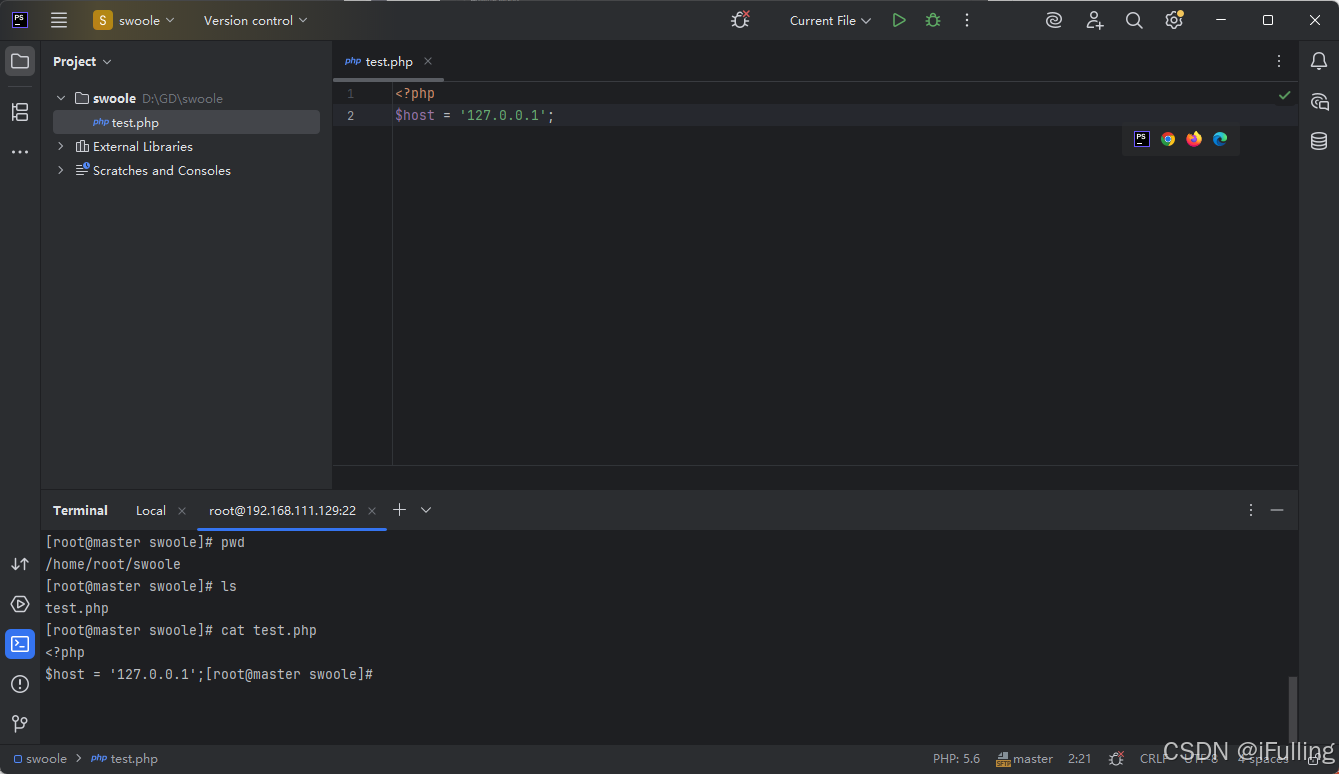Click line 2 of the code editor

(x=845, y=115)
